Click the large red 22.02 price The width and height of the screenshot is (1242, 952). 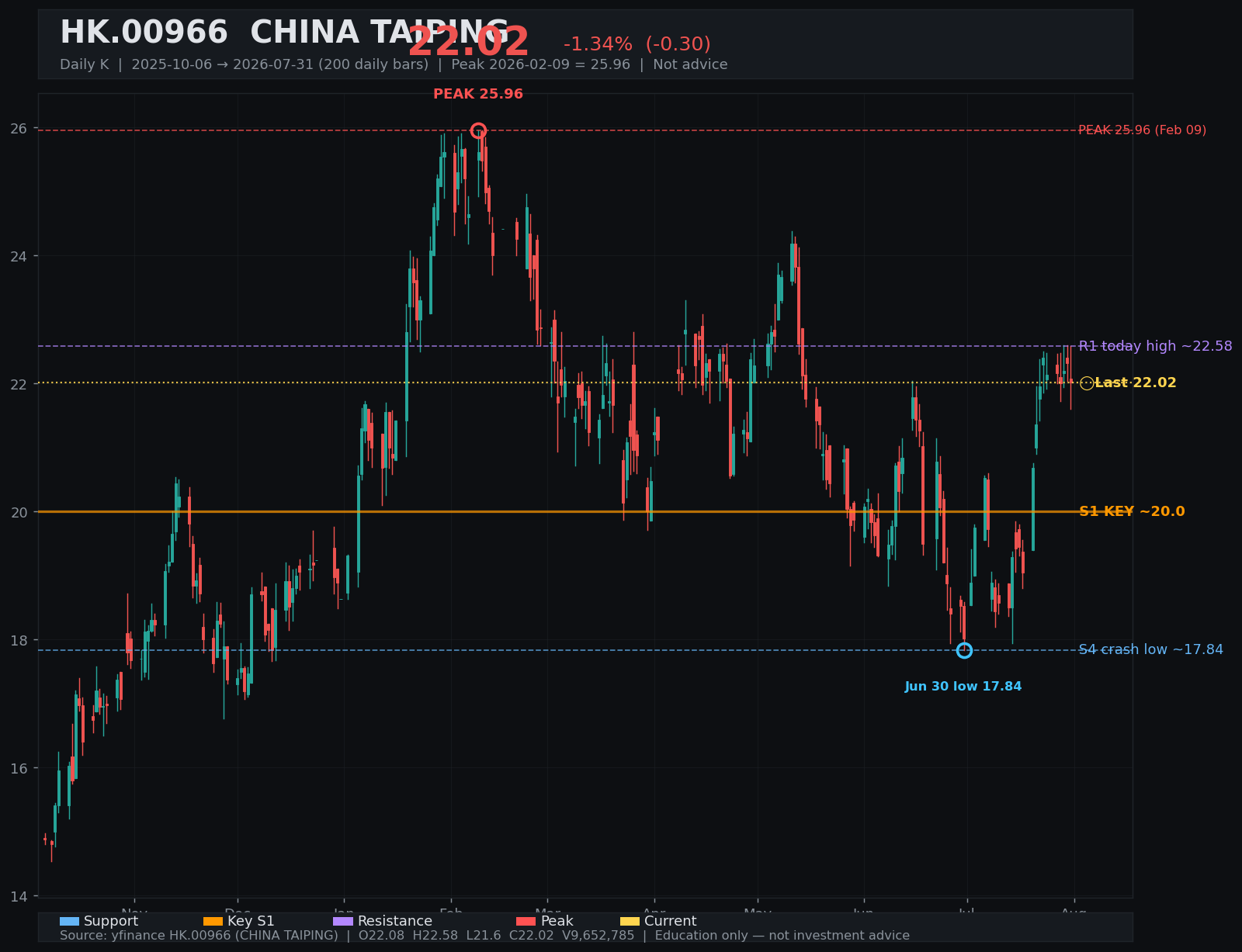point(468,43)
